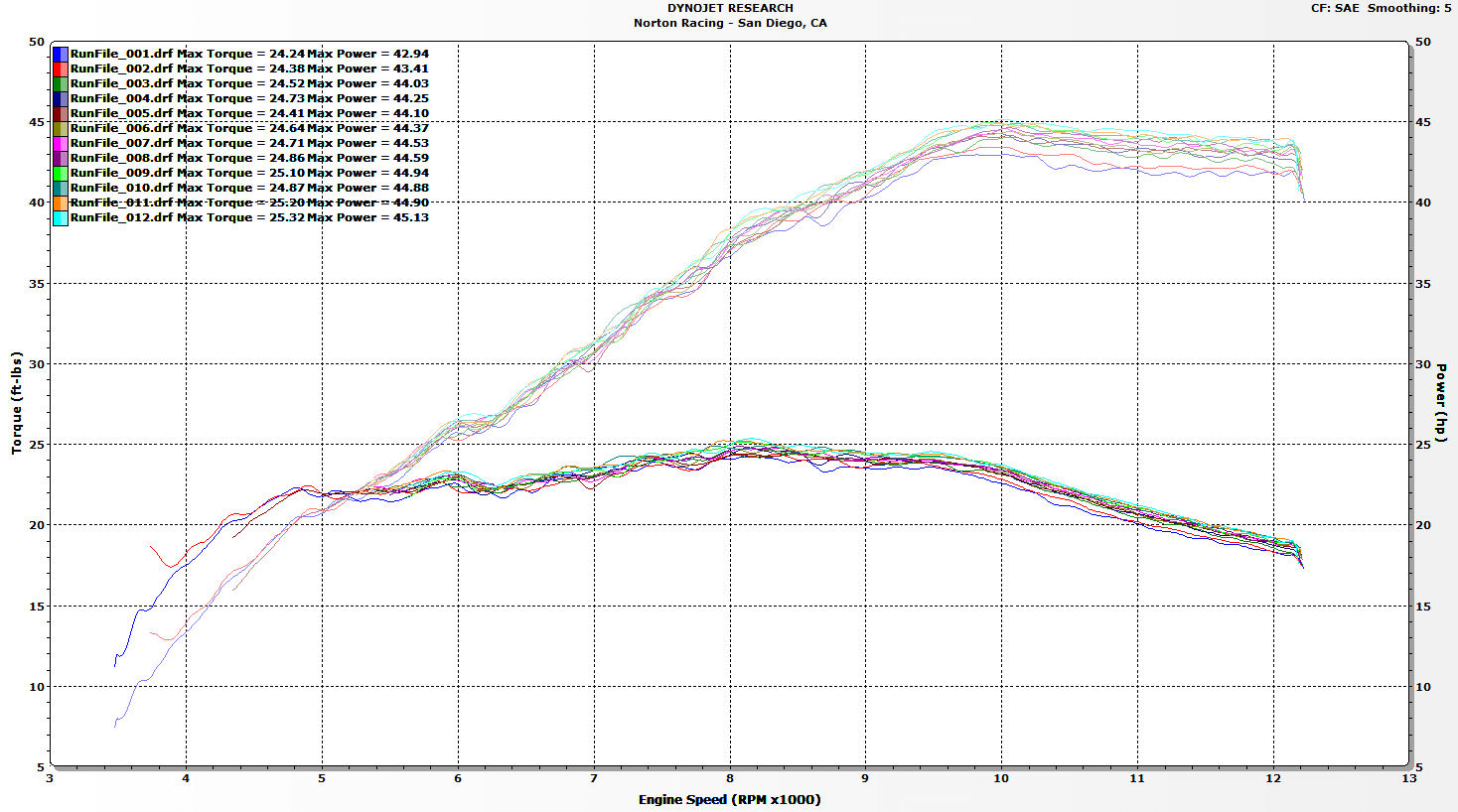Click the CF: SAE Smoothing: 5 label
This screenshot has height=812, width=1458.
pyautogui.click(x=1381, y=8)
